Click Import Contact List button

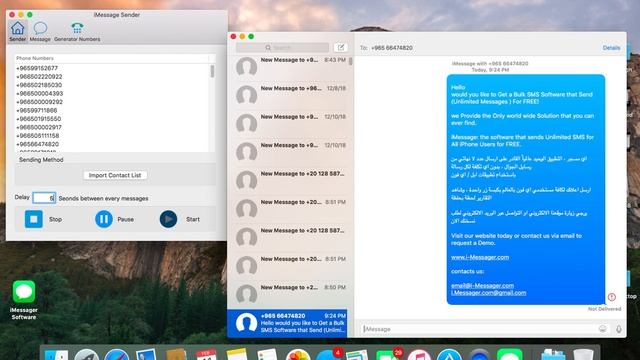[115, 175]
